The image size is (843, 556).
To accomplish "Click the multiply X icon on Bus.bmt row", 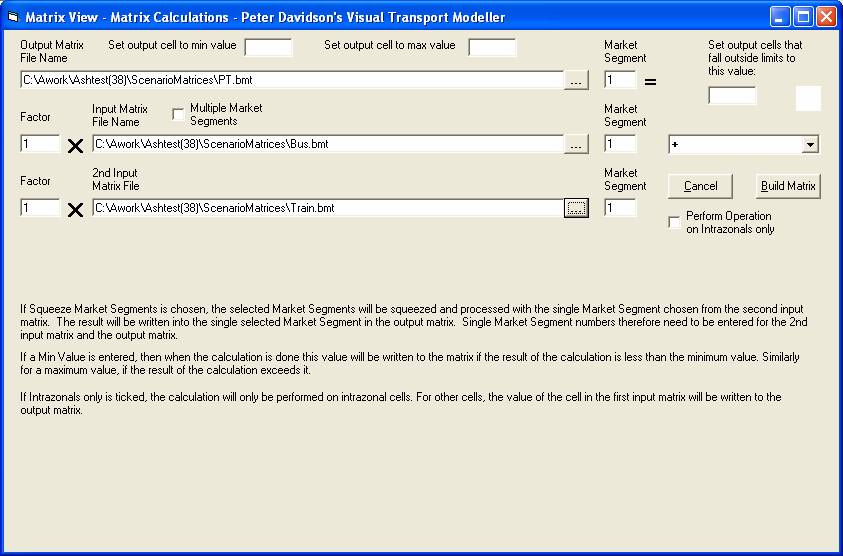I will 76,146.
